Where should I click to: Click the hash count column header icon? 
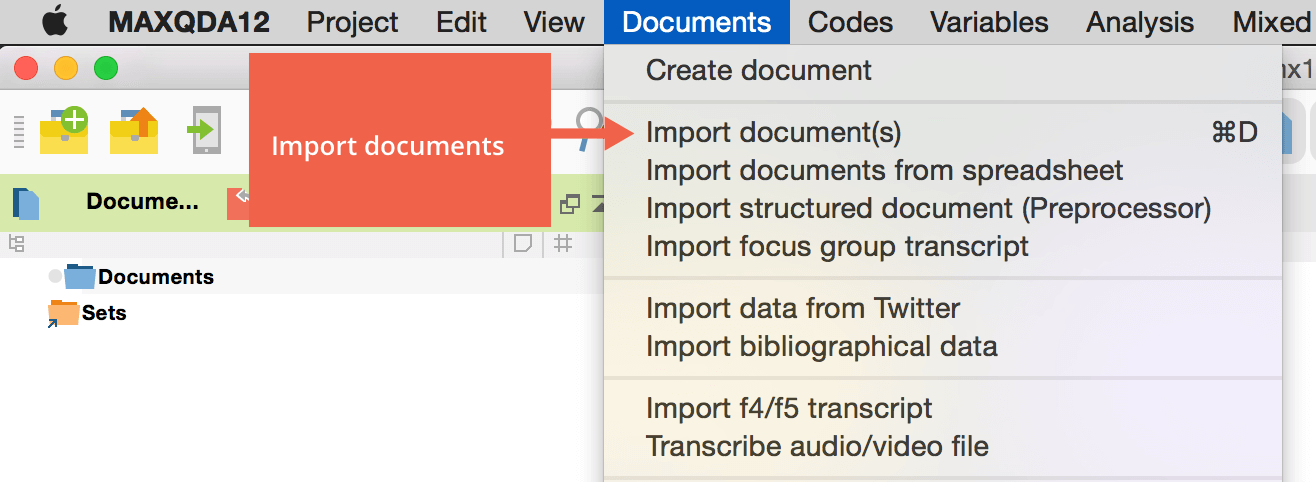563,243
